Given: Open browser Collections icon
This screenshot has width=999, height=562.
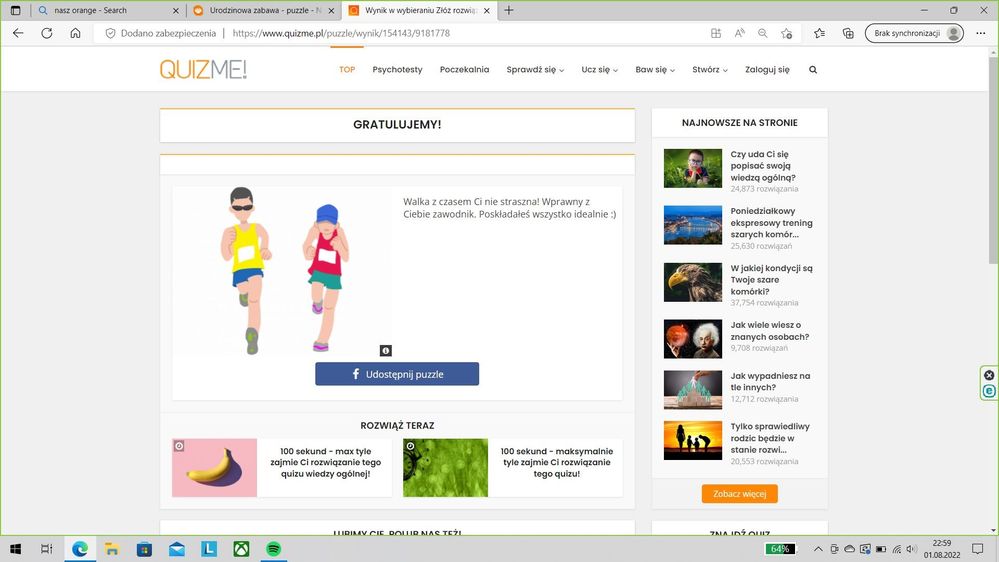Looking at the screenshot, I should 848,33.
